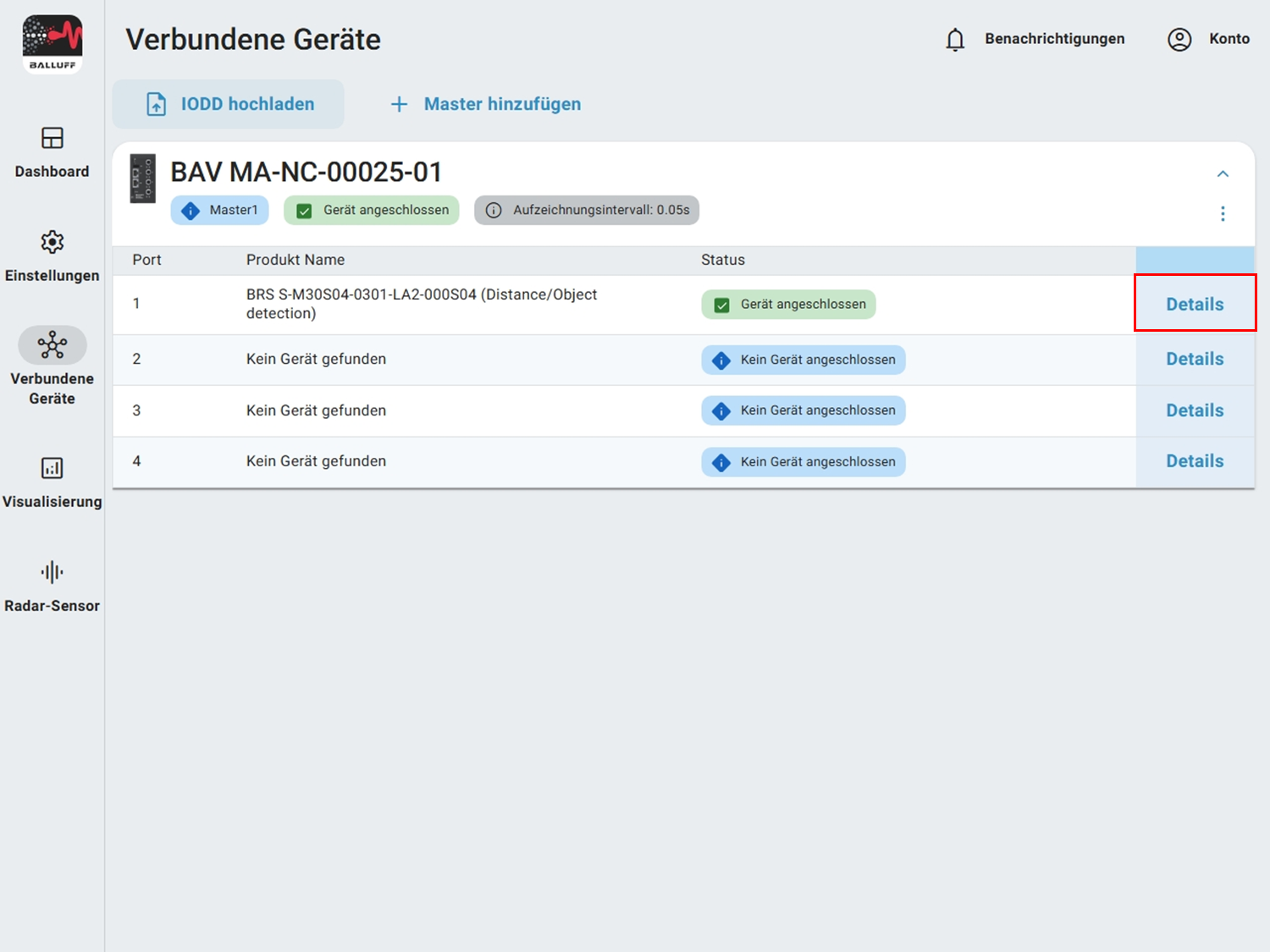Screen dimensions: 1270x952
Task: Open Einstellungen gear icon
Action: (x=52, y=242)
